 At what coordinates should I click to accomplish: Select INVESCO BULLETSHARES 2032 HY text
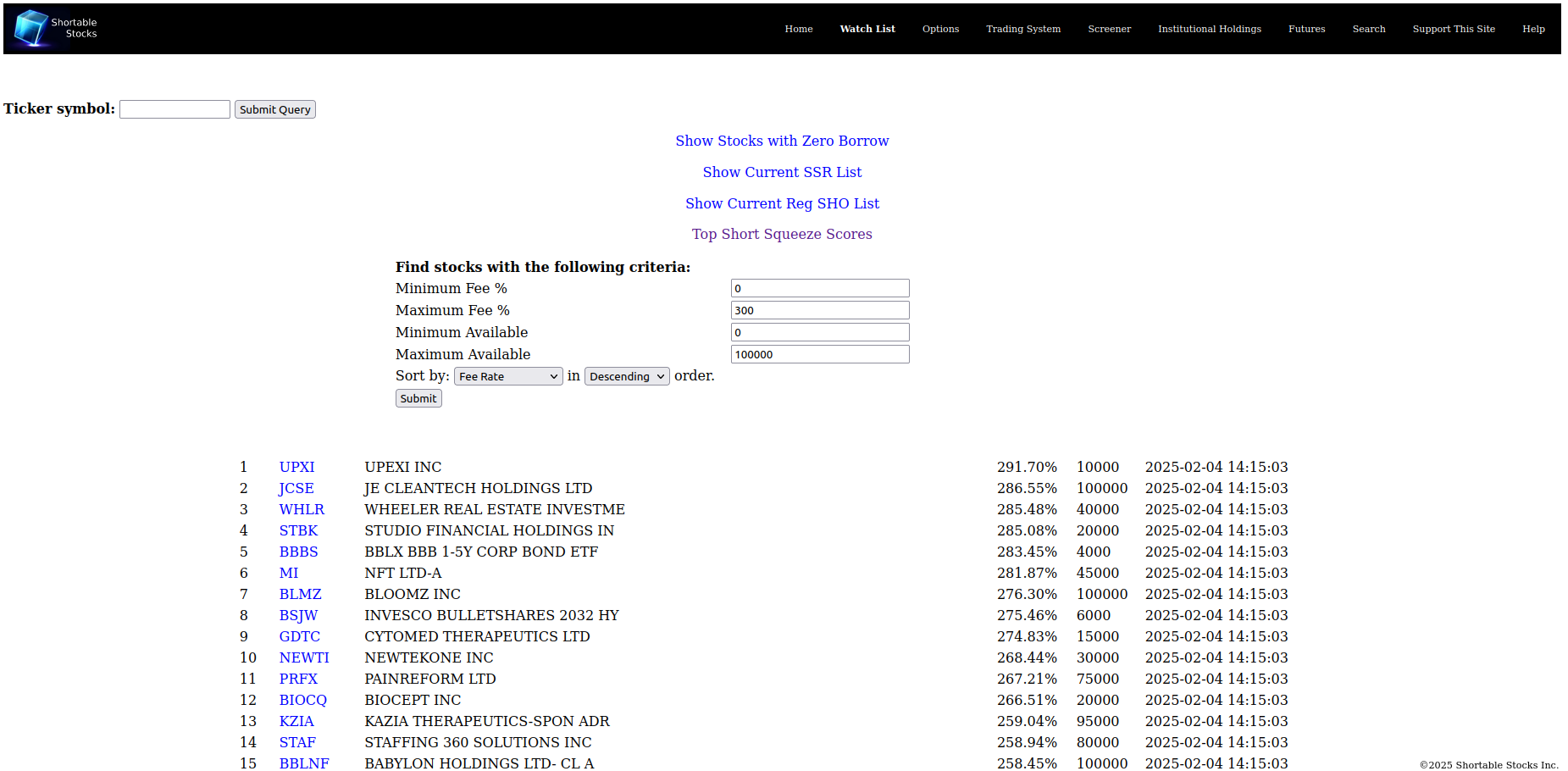(491, 615)
